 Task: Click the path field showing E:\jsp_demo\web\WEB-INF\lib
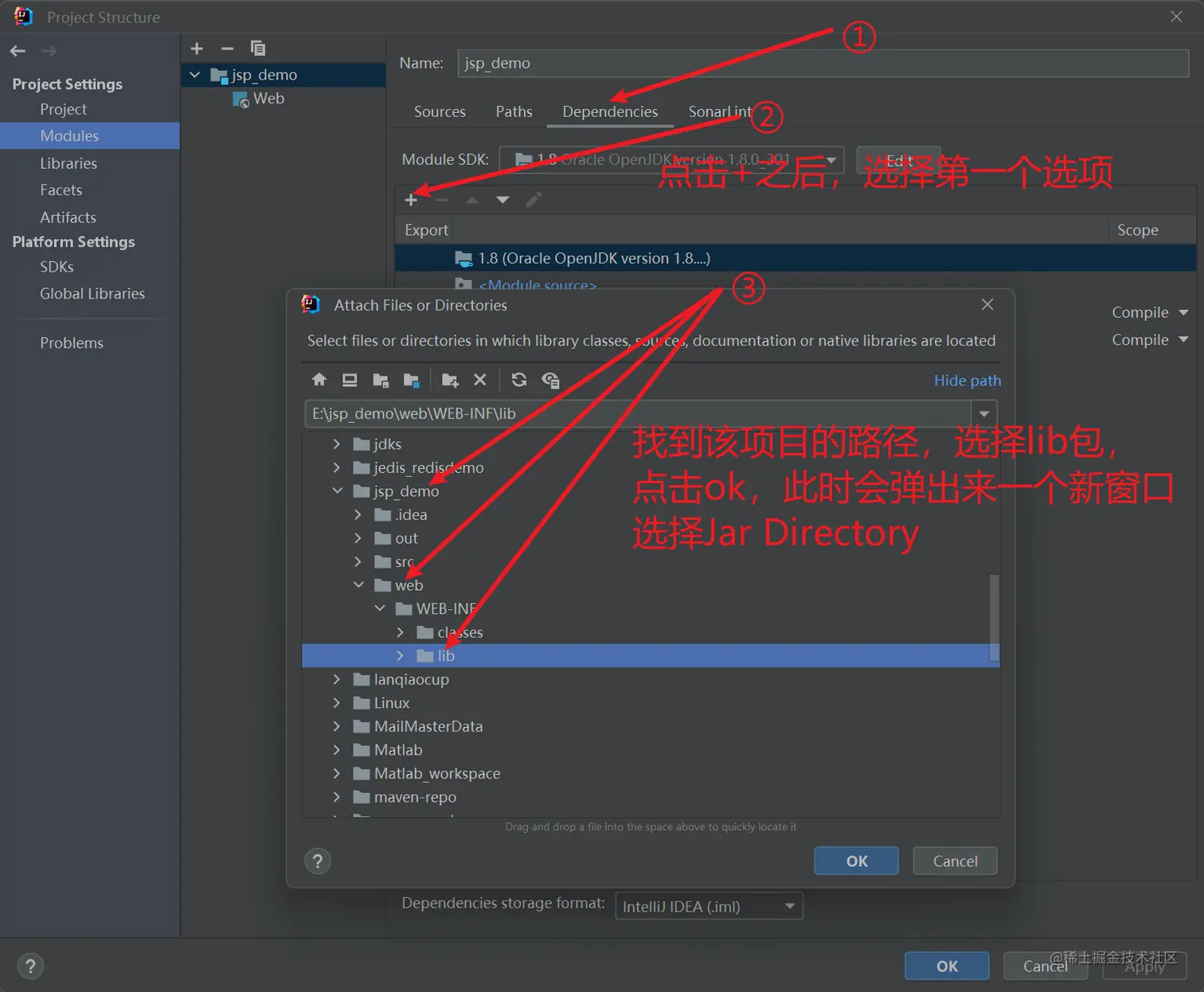pyautogui.click(x=638, y=414)
